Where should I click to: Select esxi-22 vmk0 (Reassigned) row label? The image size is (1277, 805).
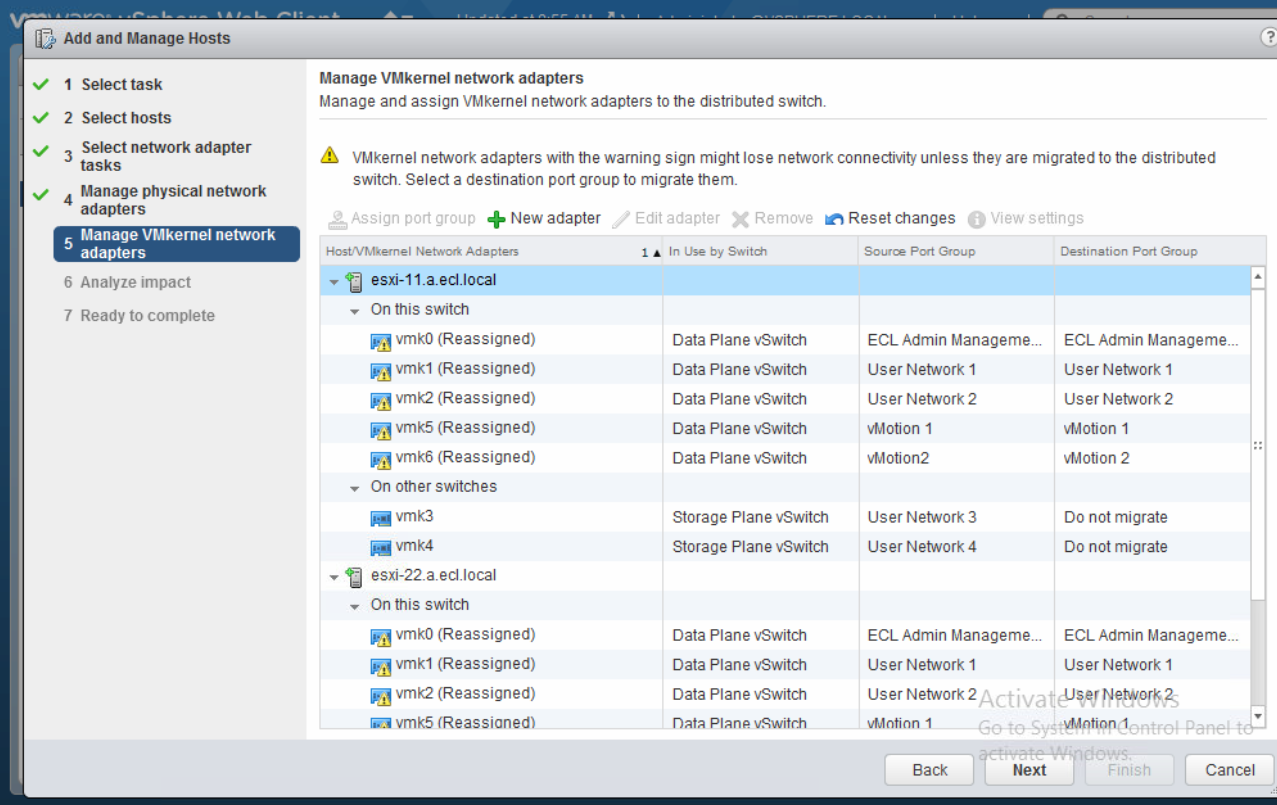point(465,634)
